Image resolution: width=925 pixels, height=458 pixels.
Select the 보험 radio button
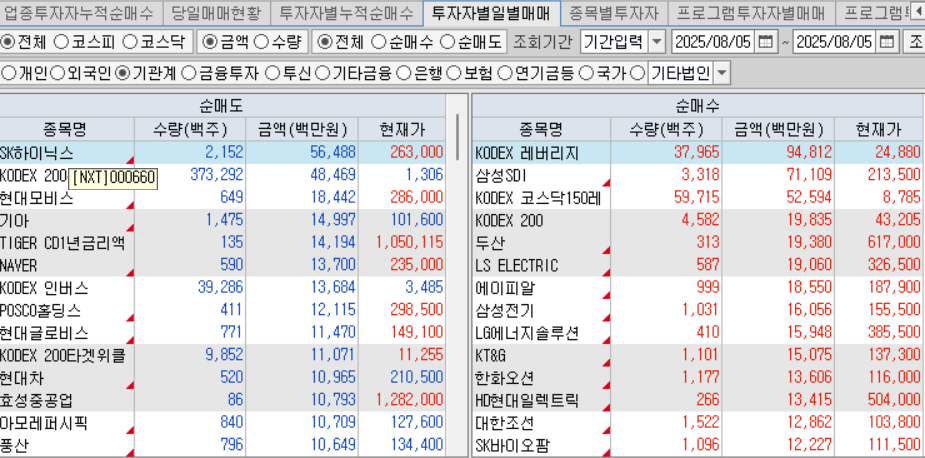tap(454, 73)
